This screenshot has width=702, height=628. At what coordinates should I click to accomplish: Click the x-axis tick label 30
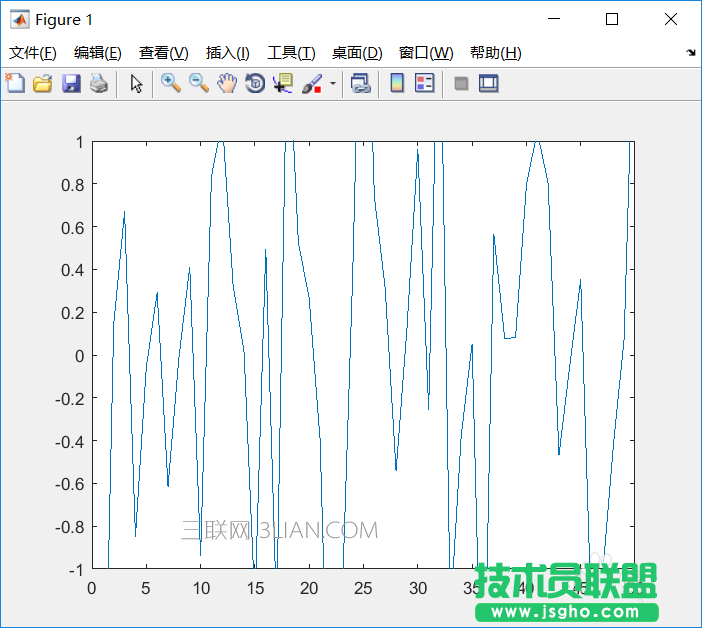[418, 588]
